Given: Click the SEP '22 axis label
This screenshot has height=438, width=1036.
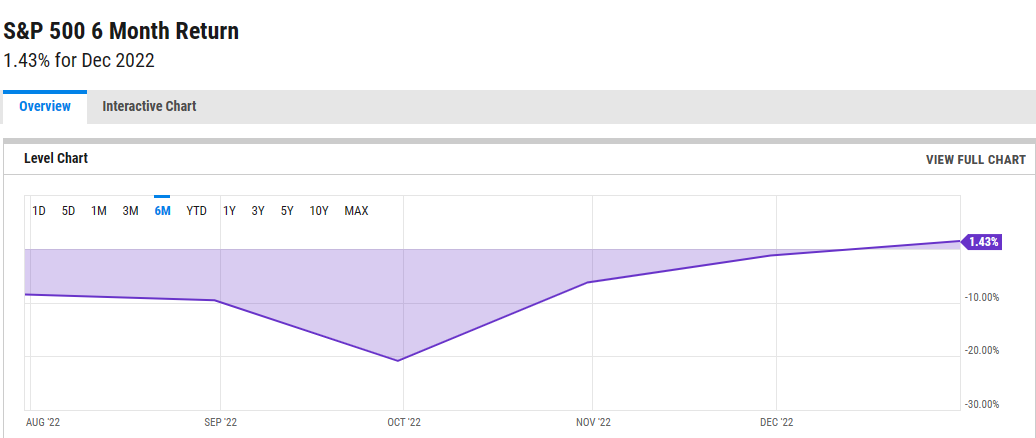Looking at the screenshot, I should pos(221,423).
